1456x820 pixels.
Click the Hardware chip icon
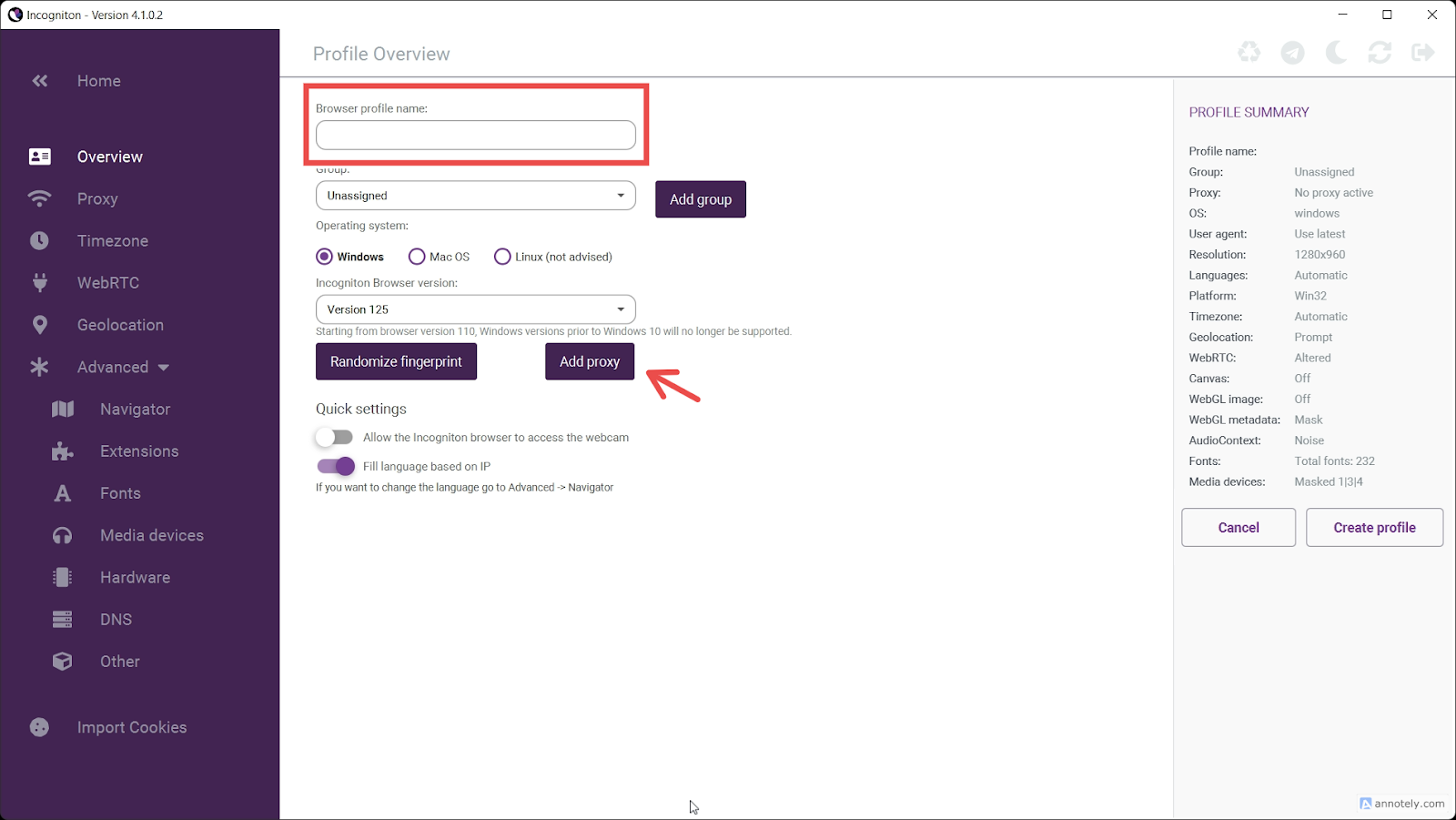(63, 577)
